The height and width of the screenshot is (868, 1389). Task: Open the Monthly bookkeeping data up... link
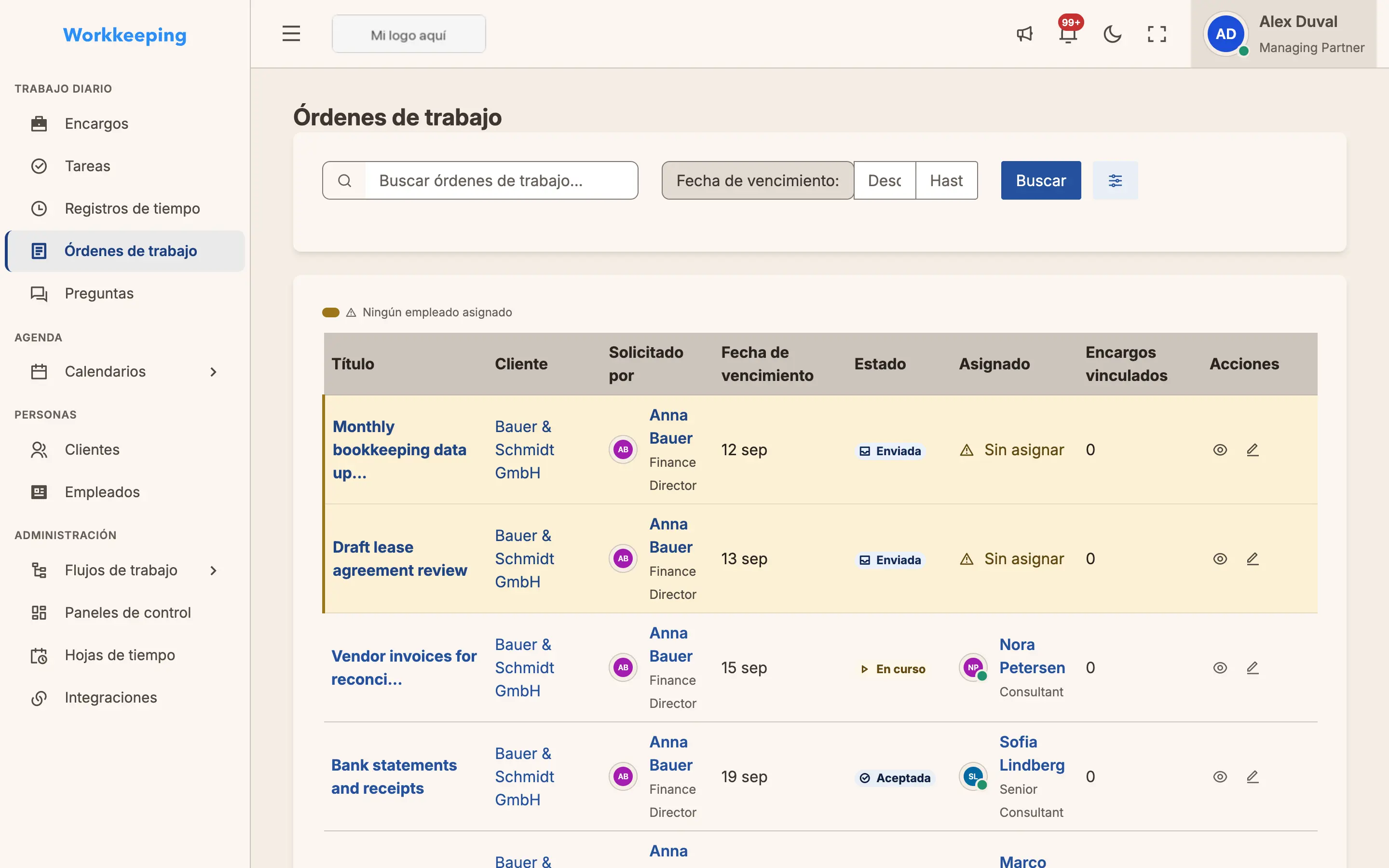pos(399,450)
